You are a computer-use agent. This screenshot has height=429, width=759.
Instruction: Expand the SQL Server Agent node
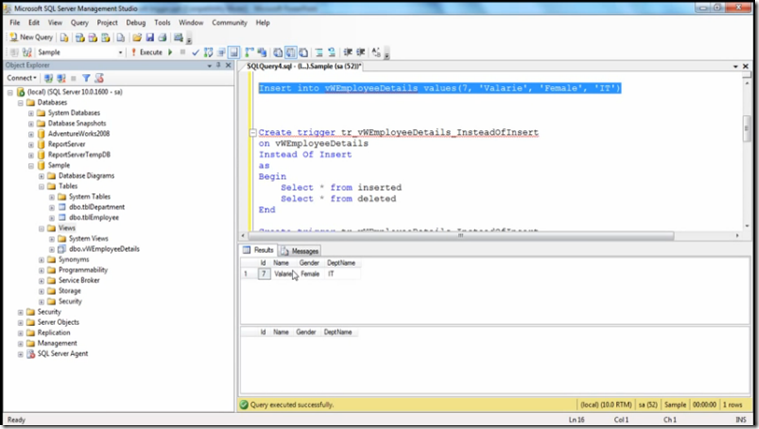coord(20,354)
